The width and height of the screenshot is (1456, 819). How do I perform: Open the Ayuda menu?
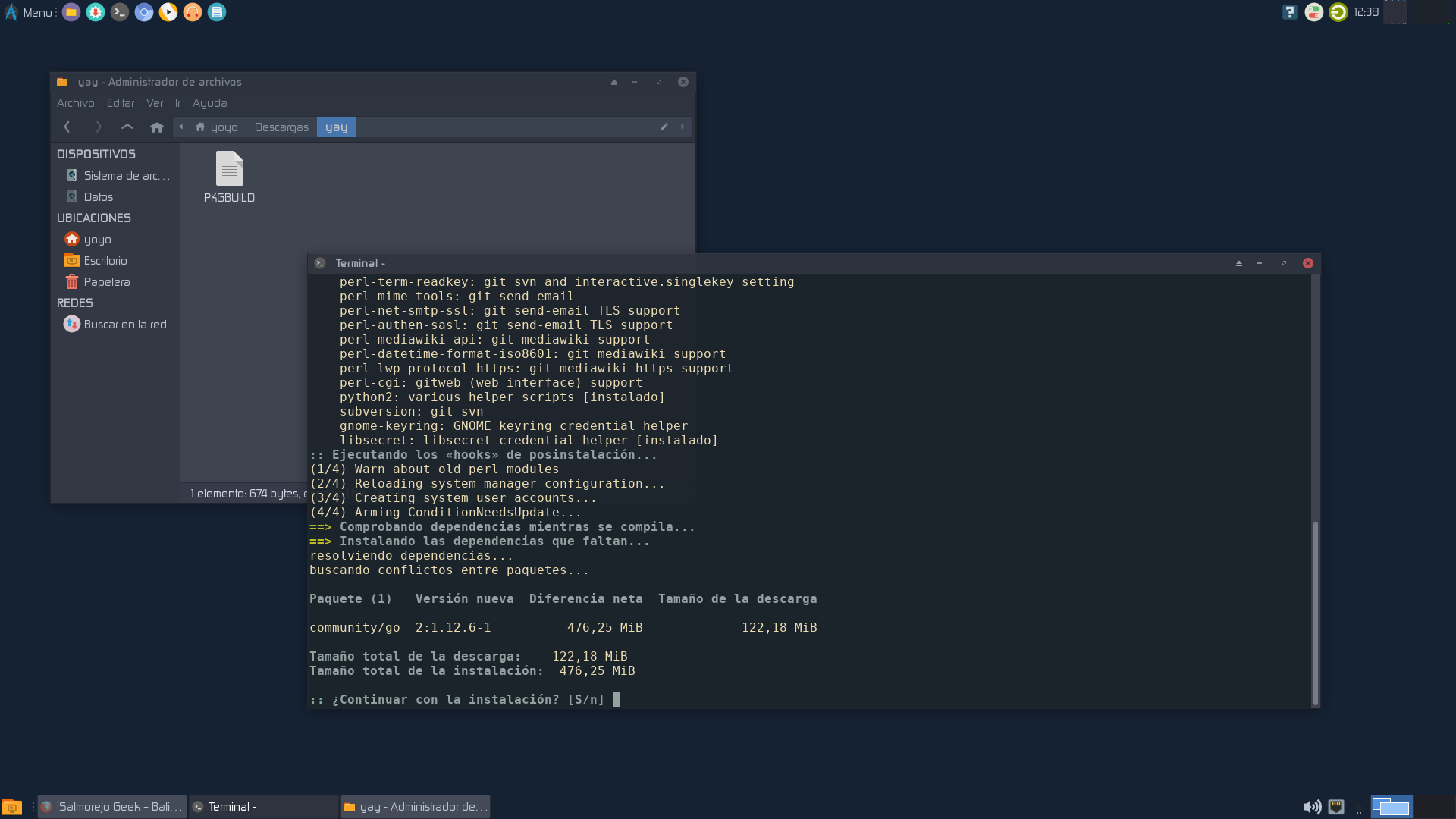pyautogui.click(x=209, y=103)
